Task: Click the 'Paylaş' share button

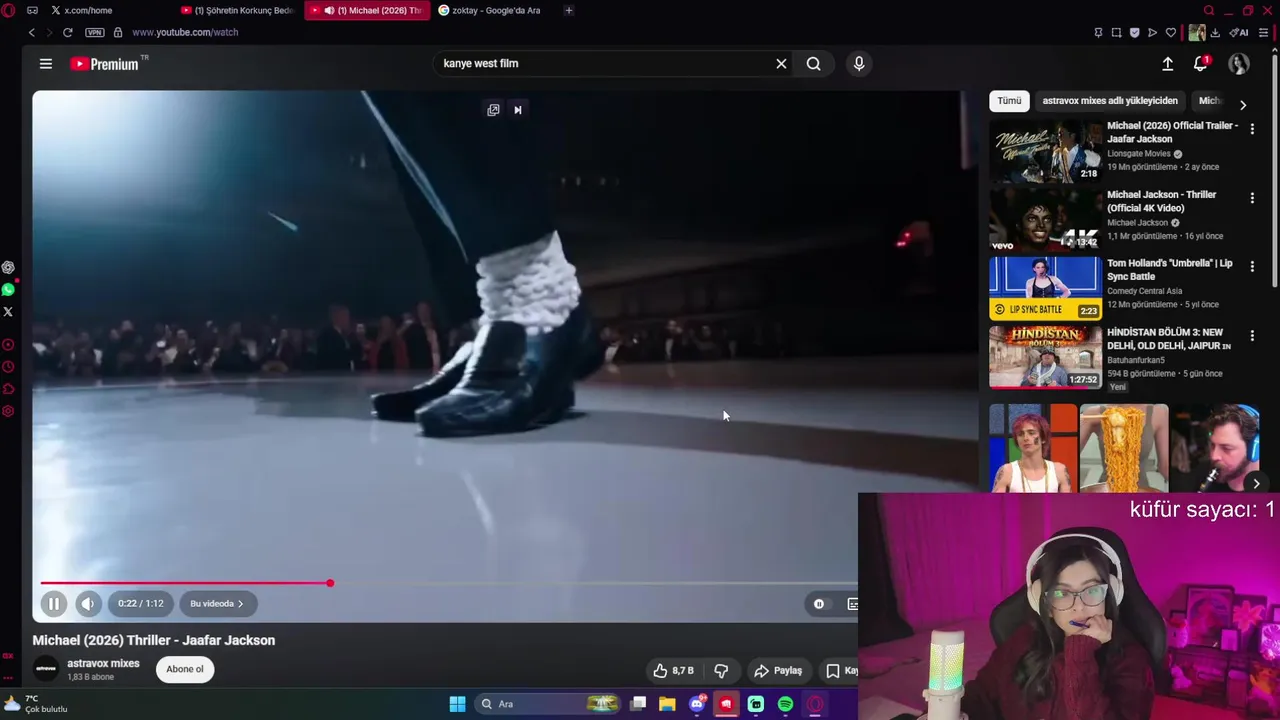Action: (778, 670)
